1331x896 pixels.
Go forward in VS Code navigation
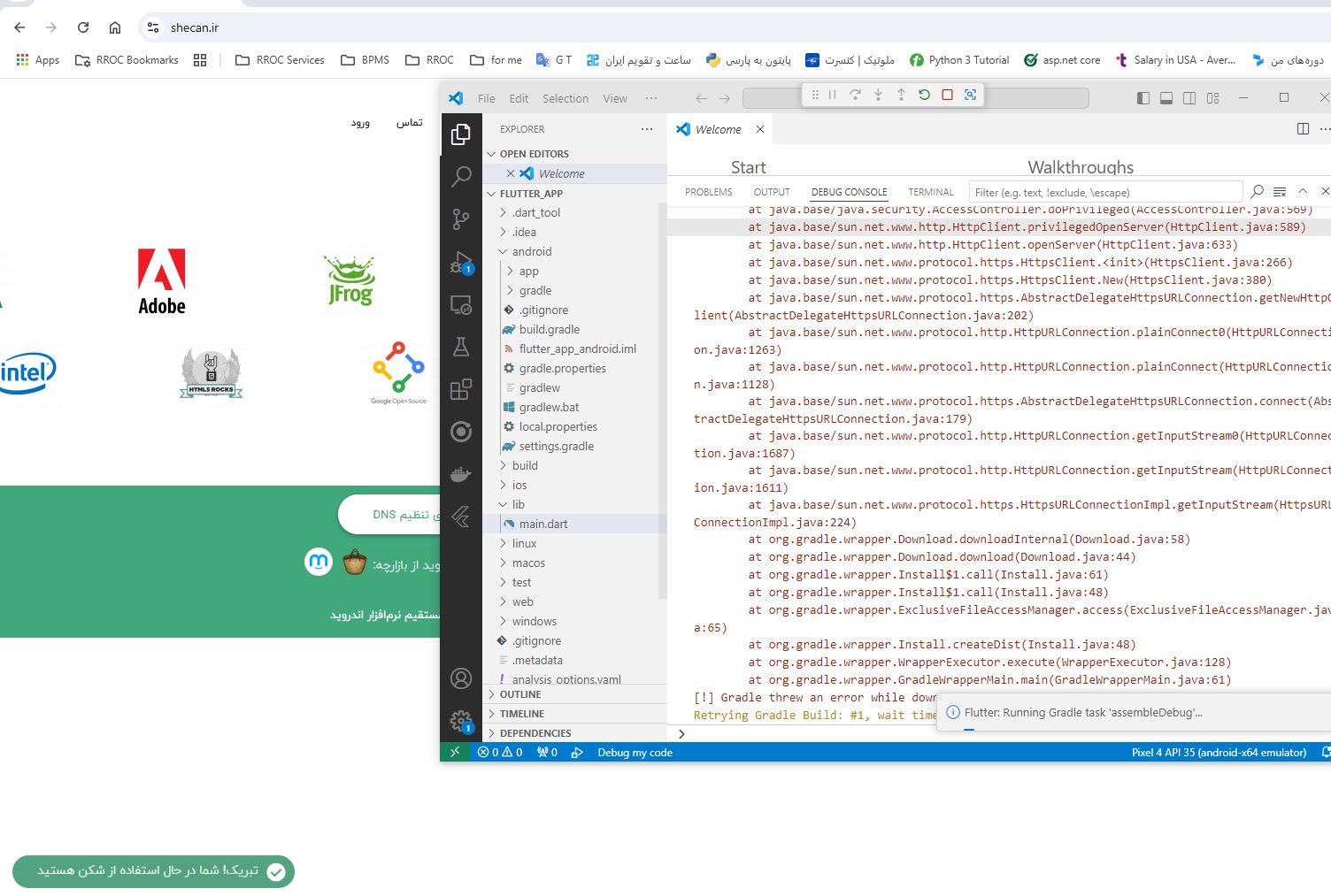(x=724, y=98)
